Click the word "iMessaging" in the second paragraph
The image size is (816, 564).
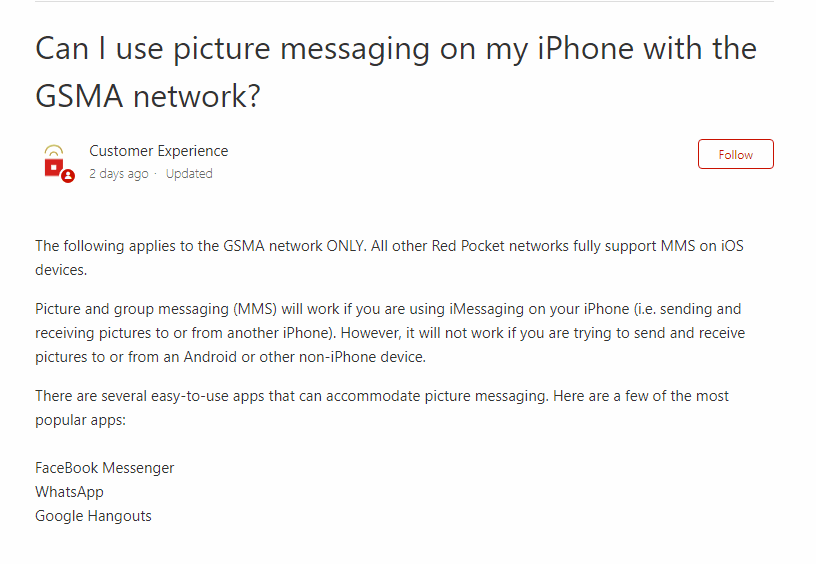pos(487,309)
